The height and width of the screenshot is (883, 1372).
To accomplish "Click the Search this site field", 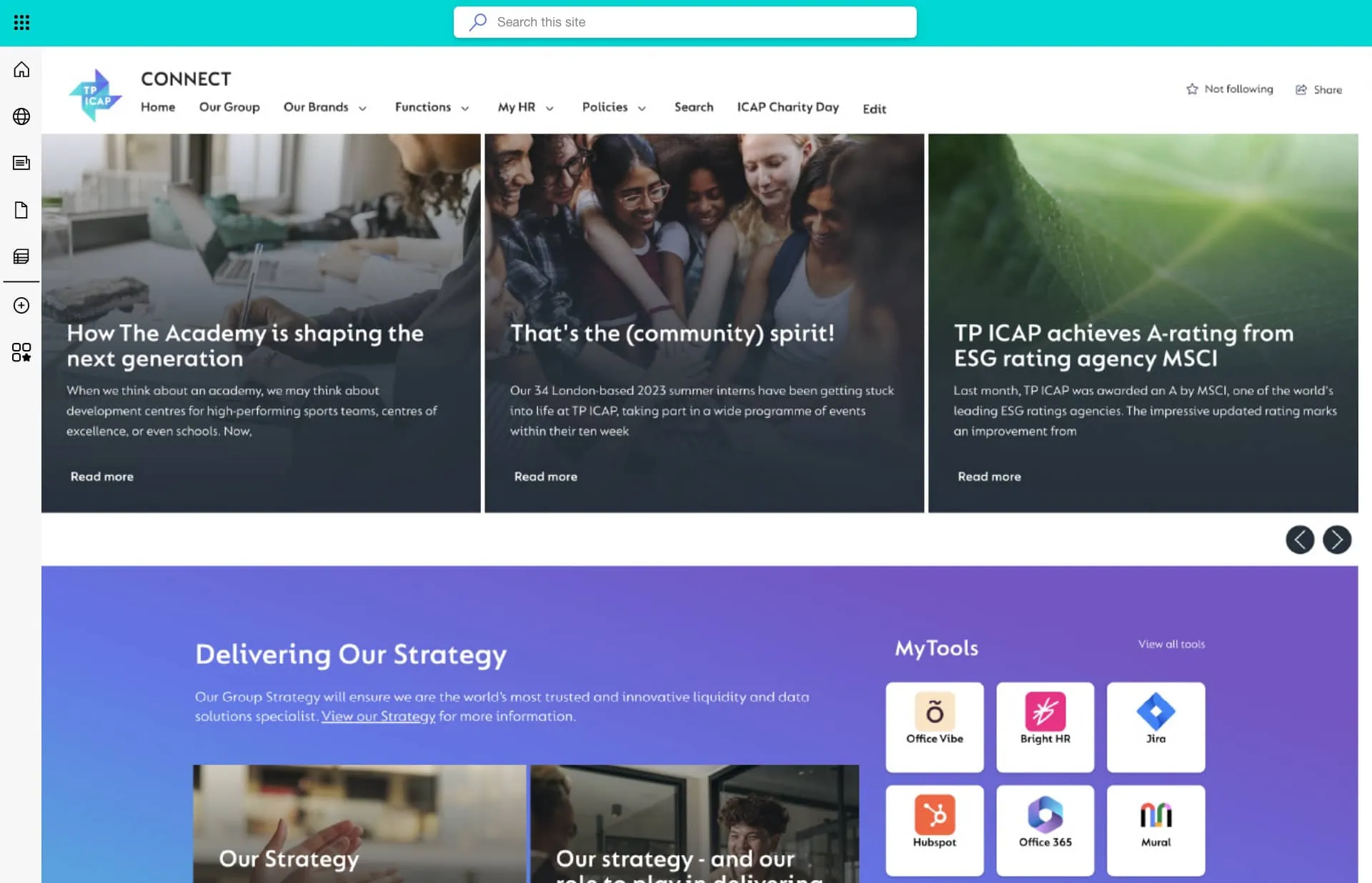I will point(685,22).
